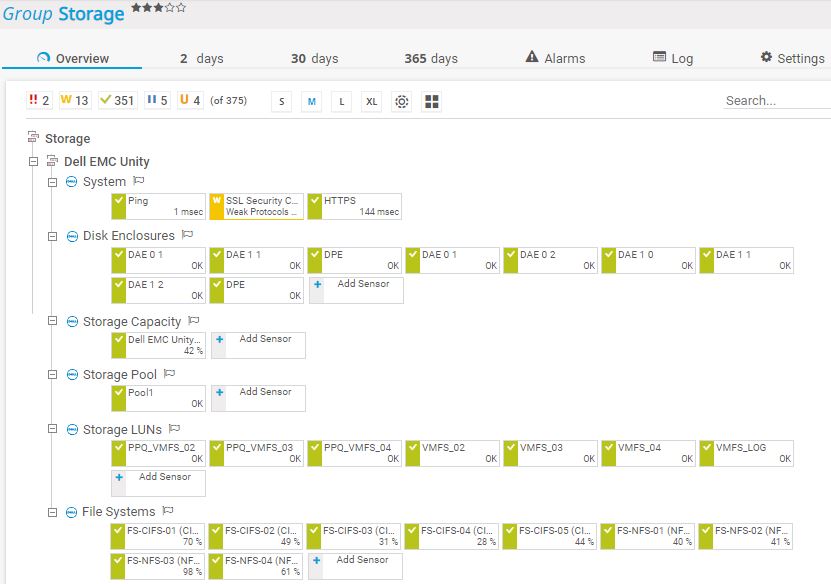The height and width of the screenshot is (584, 831).
Task: Click the flag icon next to Disk Enclosures
Action: pos(188,234)
